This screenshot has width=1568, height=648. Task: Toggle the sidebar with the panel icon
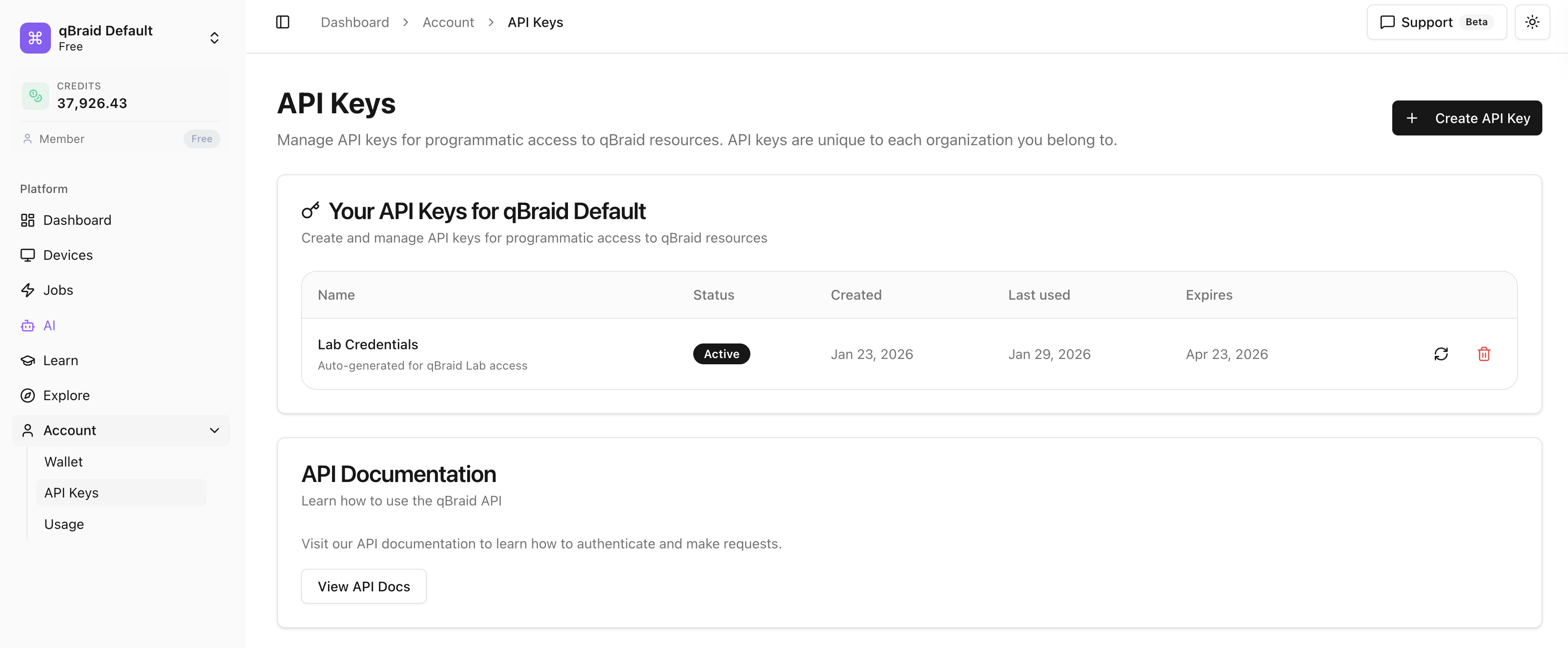pos(282,22)
